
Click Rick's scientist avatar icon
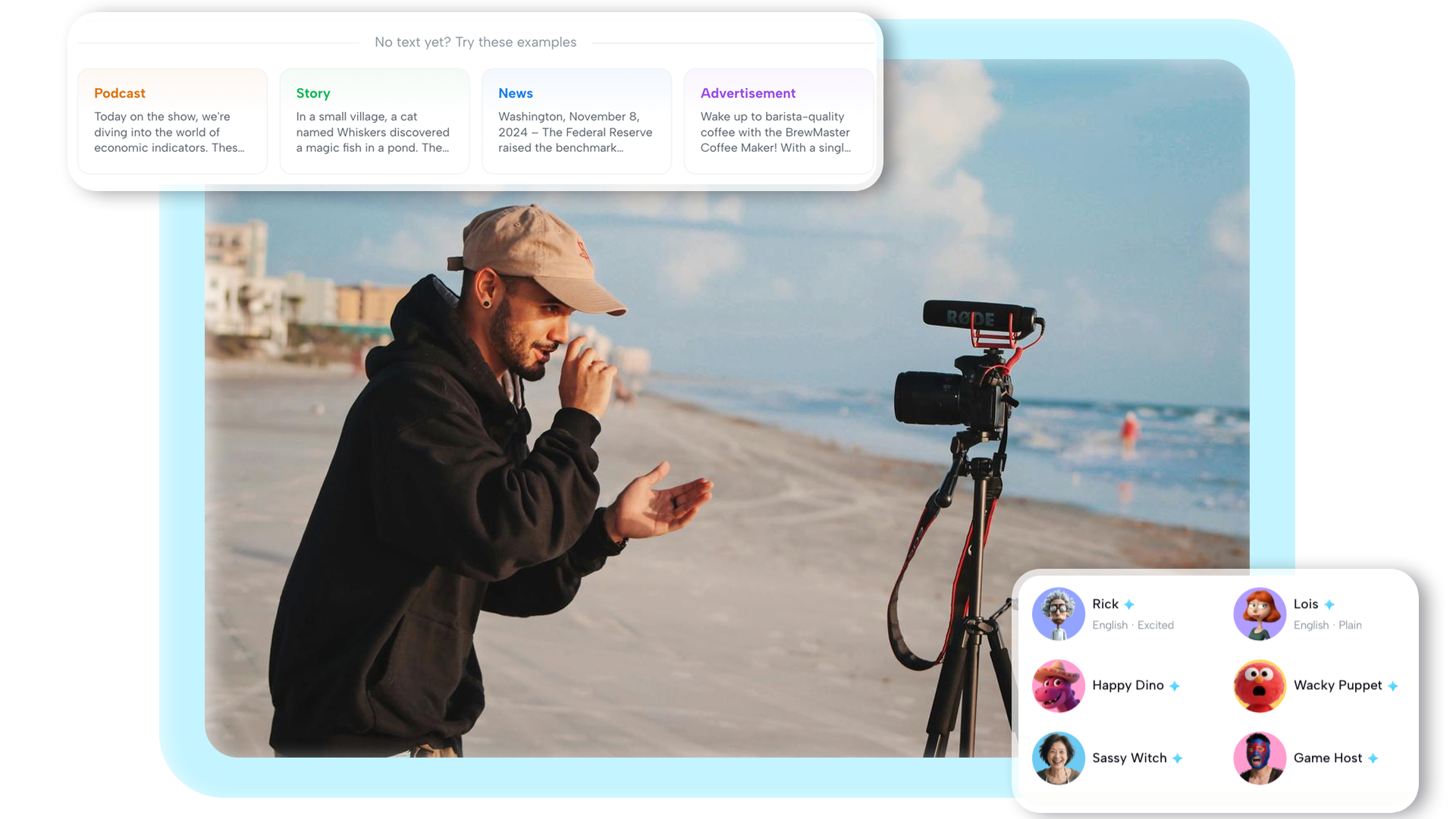[1059, 614]
